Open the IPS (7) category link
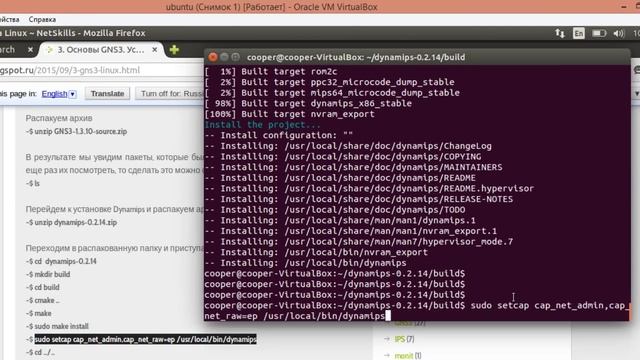Screen dimensions: 640x360 click(404, 339)
